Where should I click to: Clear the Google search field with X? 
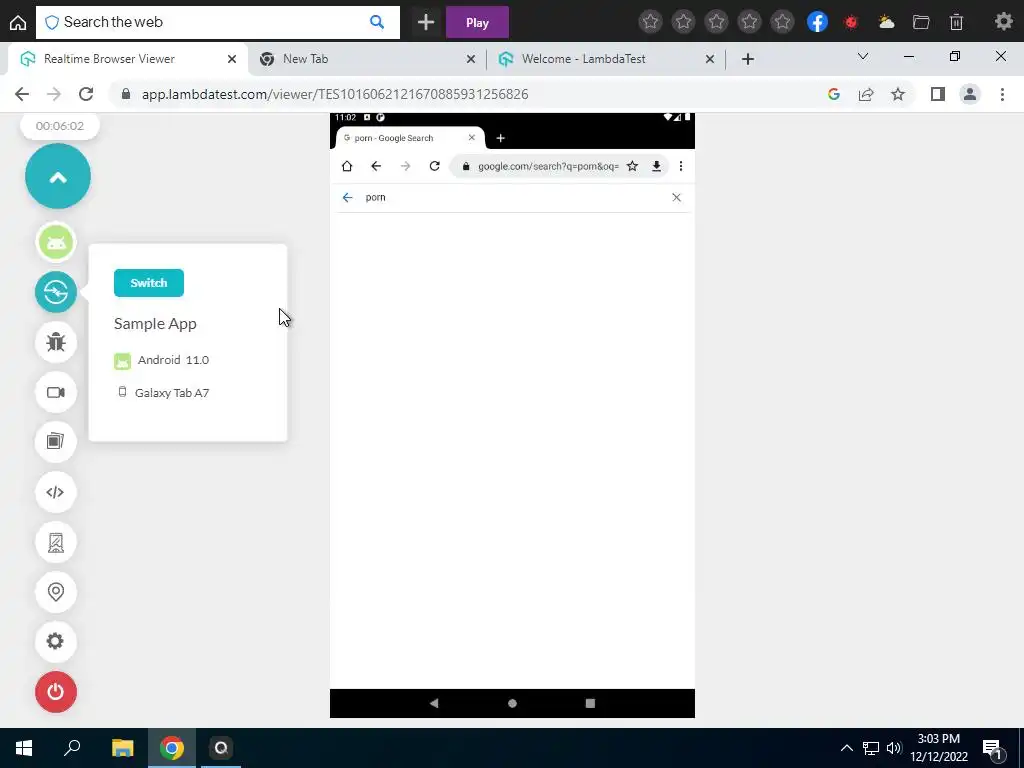677,197
